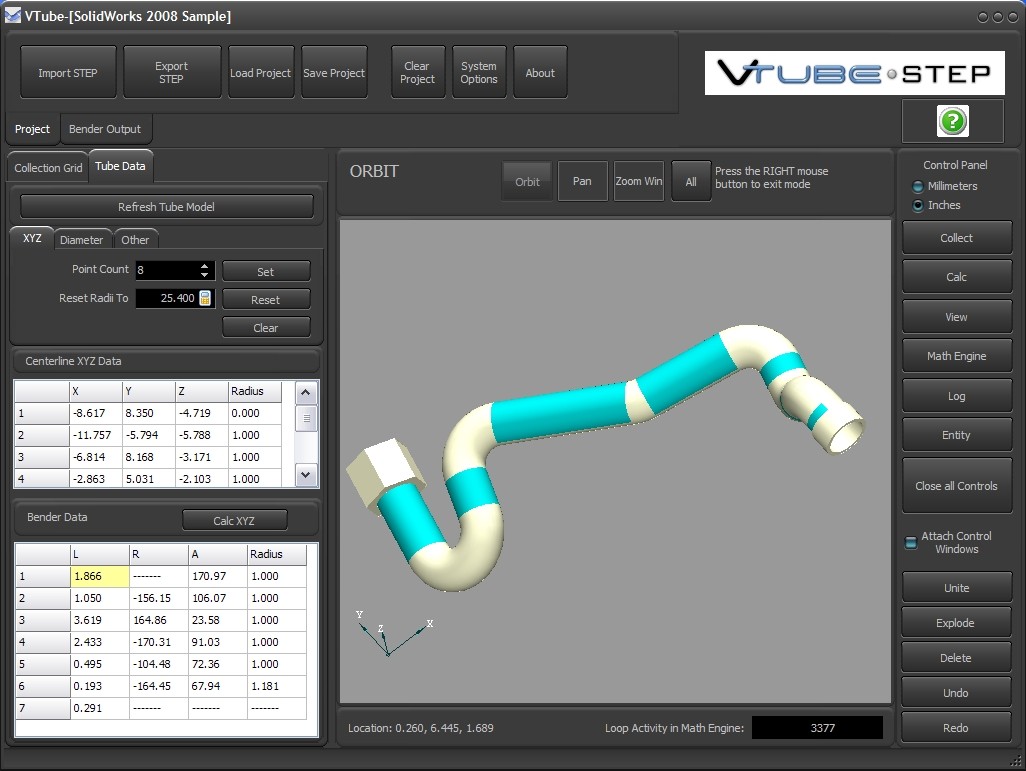Switch to the Diameter tab

pos(81,240)
